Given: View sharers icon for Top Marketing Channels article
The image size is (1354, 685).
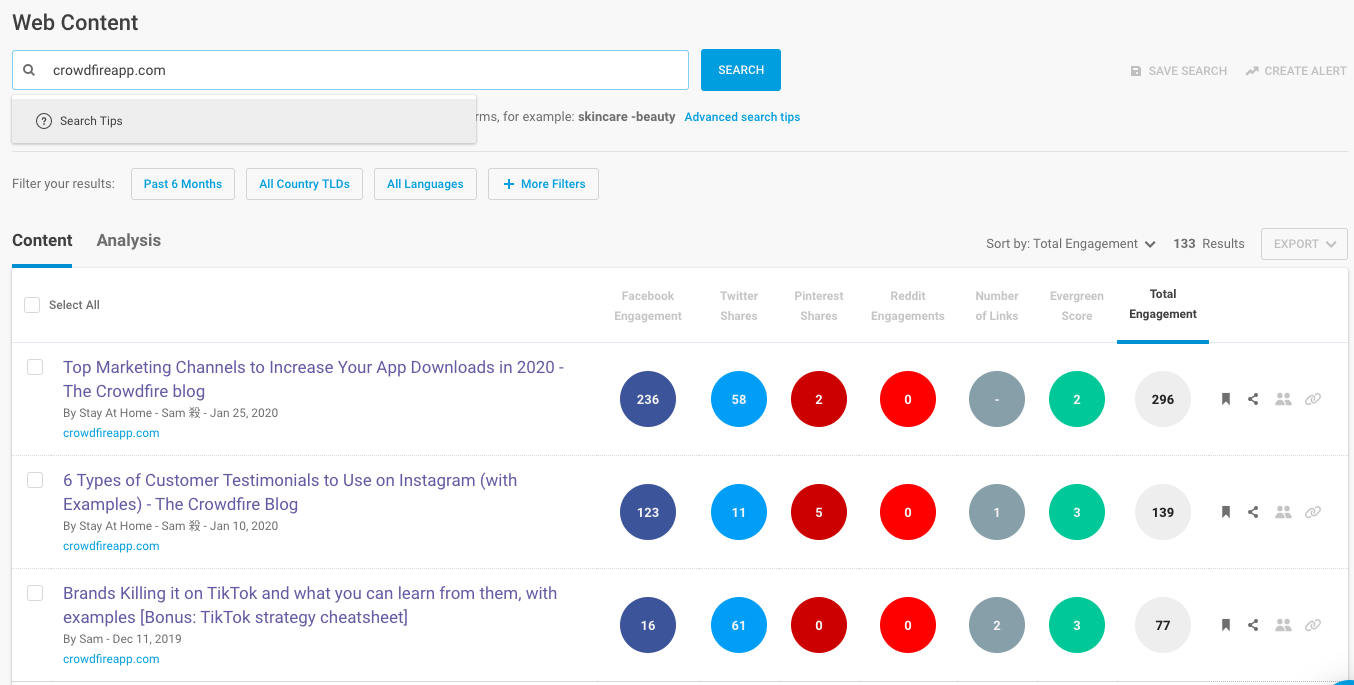Looking at the screenshot, I should click(1284, 399).
